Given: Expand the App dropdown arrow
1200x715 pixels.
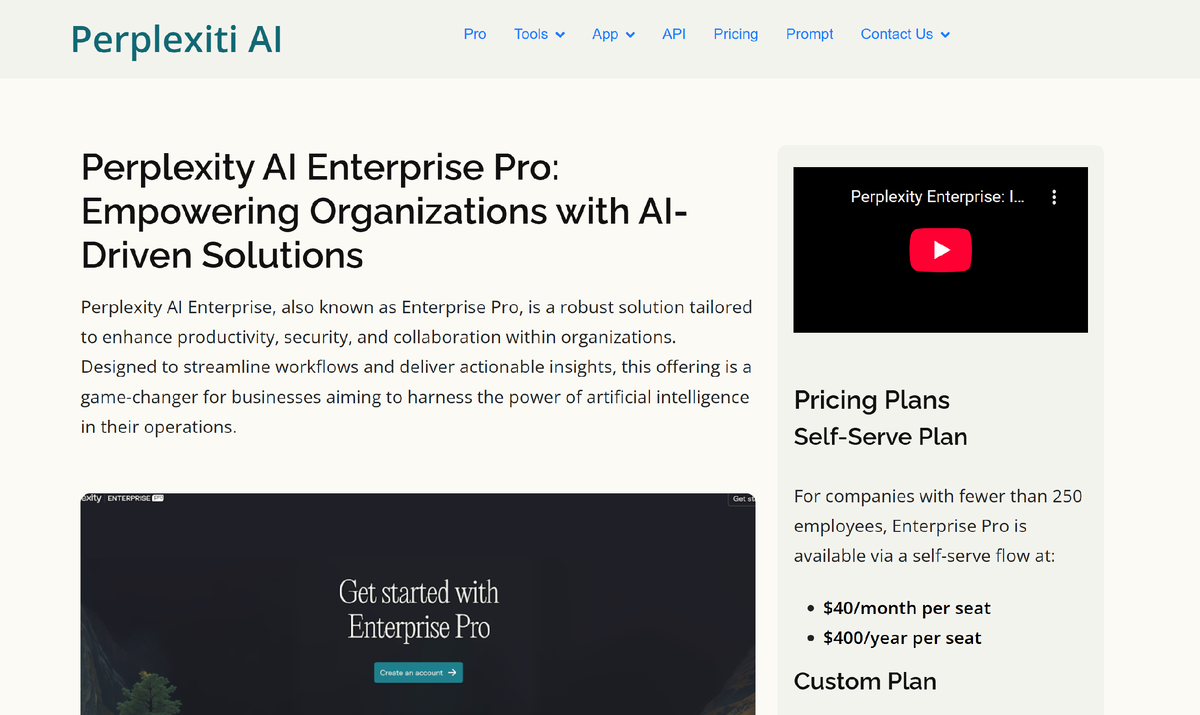Looking at the screenshot, I should pyautogui.click(x=630, y=35).
